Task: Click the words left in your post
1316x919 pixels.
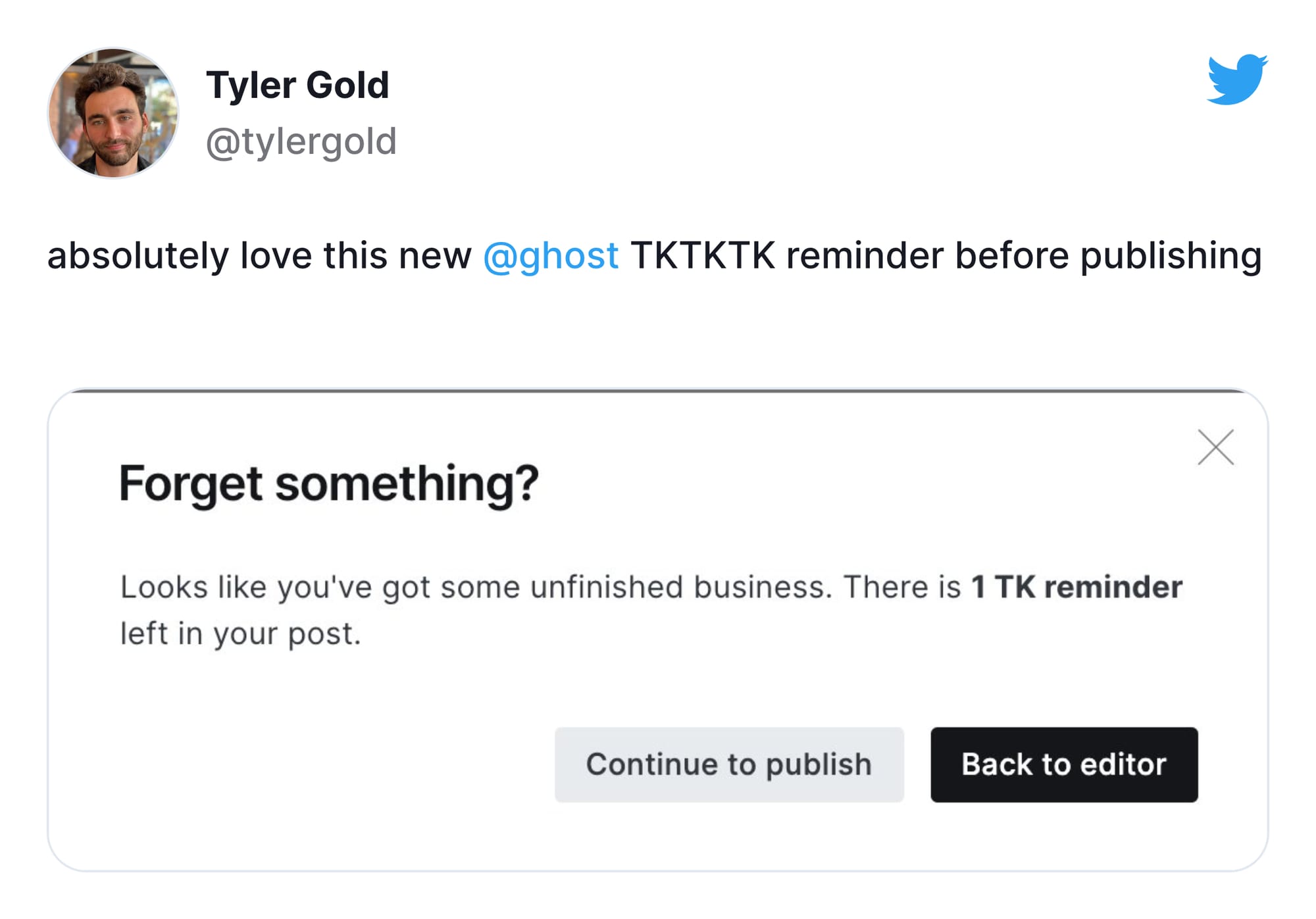Action: 241,634
